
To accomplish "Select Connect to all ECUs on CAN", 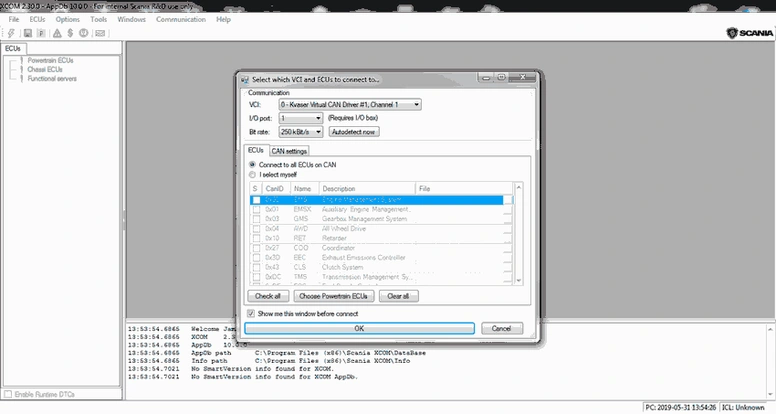I will [x=252, y=164].
